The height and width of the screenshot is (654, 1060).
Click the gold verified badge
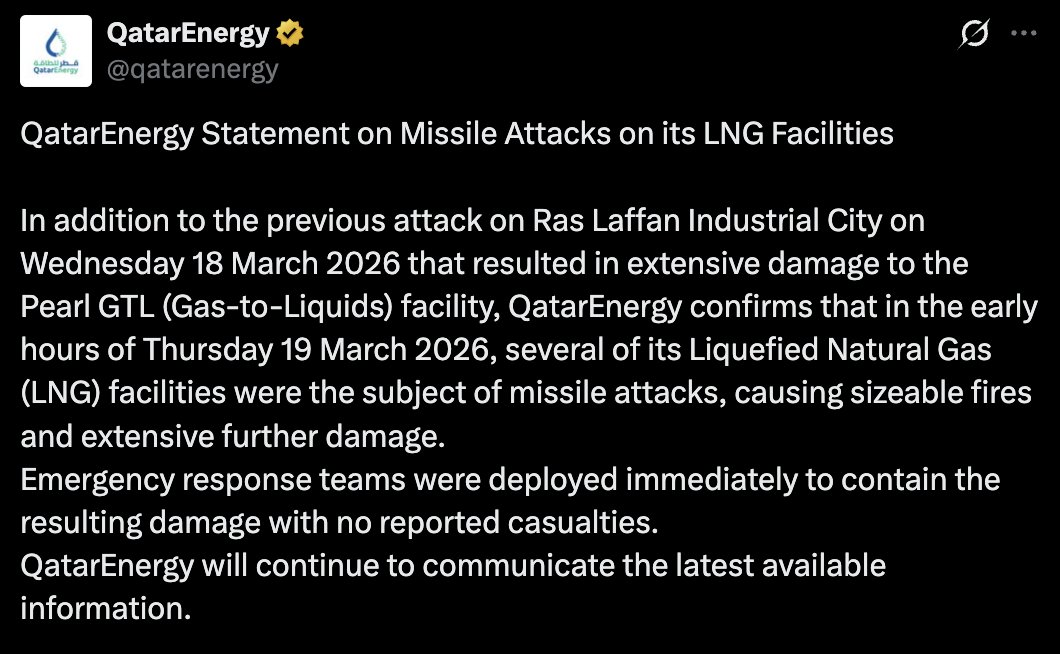291,34
